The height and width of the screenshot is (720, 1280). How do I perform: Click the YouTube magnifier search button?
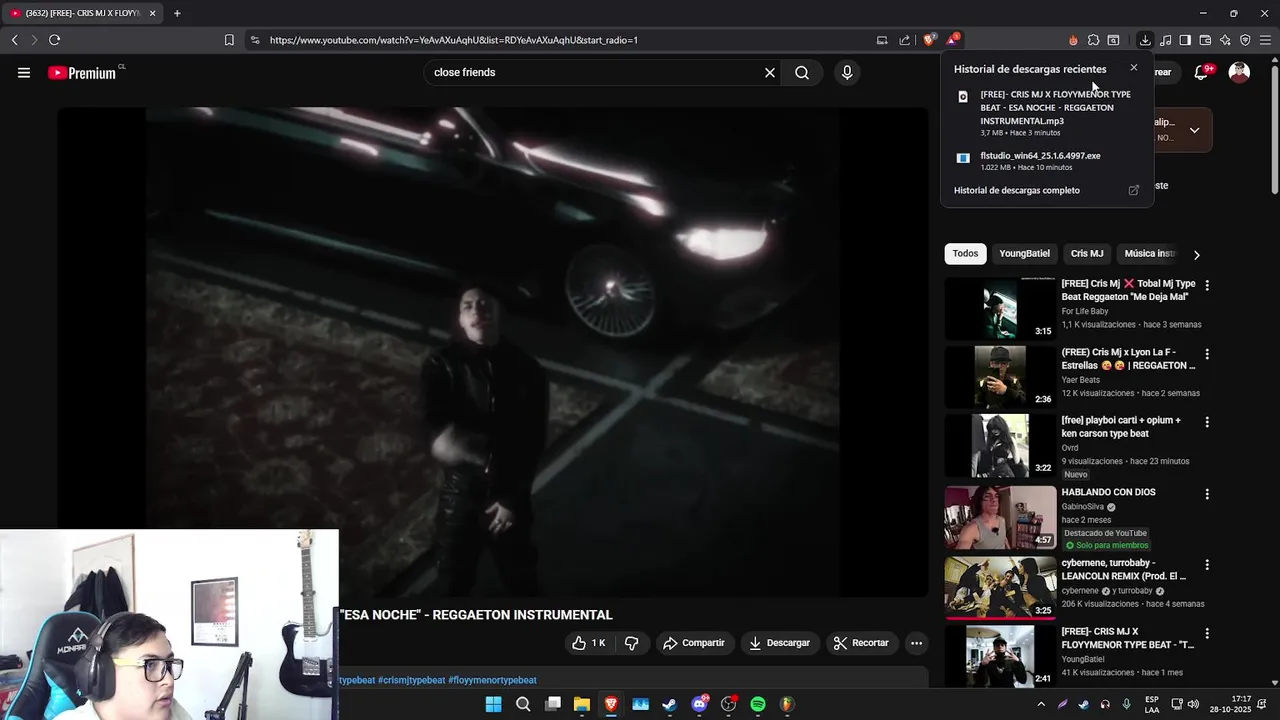click(x=802, y=72)
